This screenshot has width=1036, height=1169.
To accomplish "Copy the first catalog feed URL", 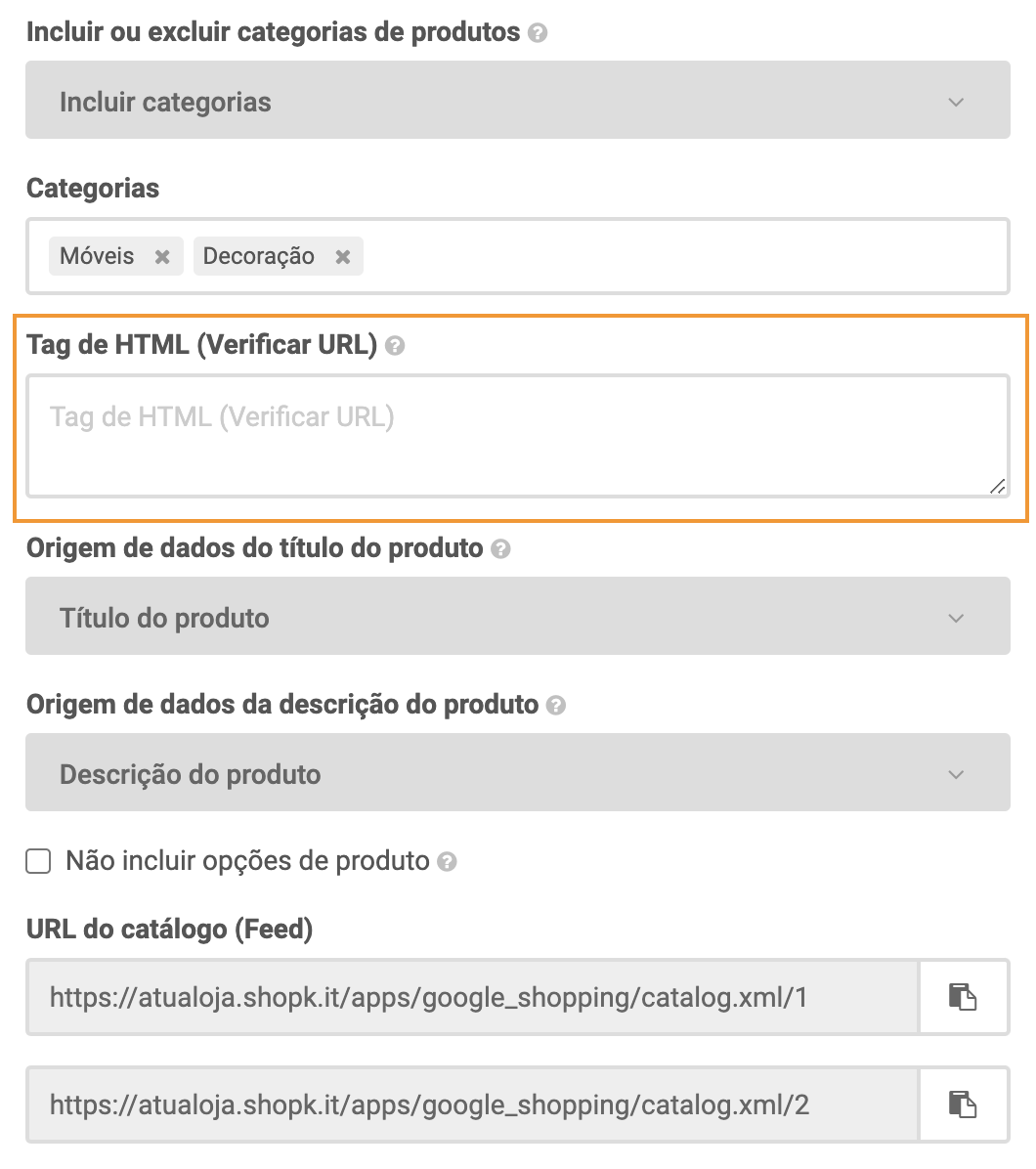I will click(965, 996).
